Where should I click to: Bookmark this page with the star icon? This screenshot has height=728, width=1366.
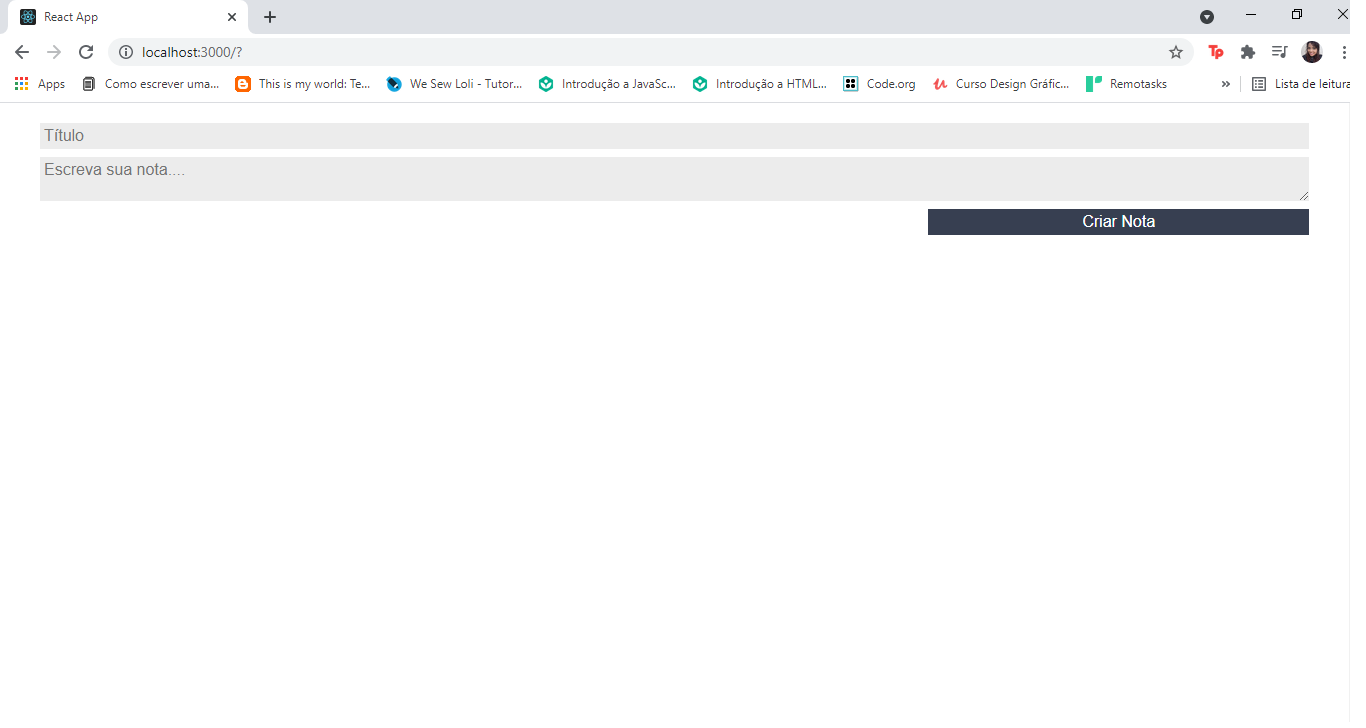pyautogui.click(x=1176, y=52)
